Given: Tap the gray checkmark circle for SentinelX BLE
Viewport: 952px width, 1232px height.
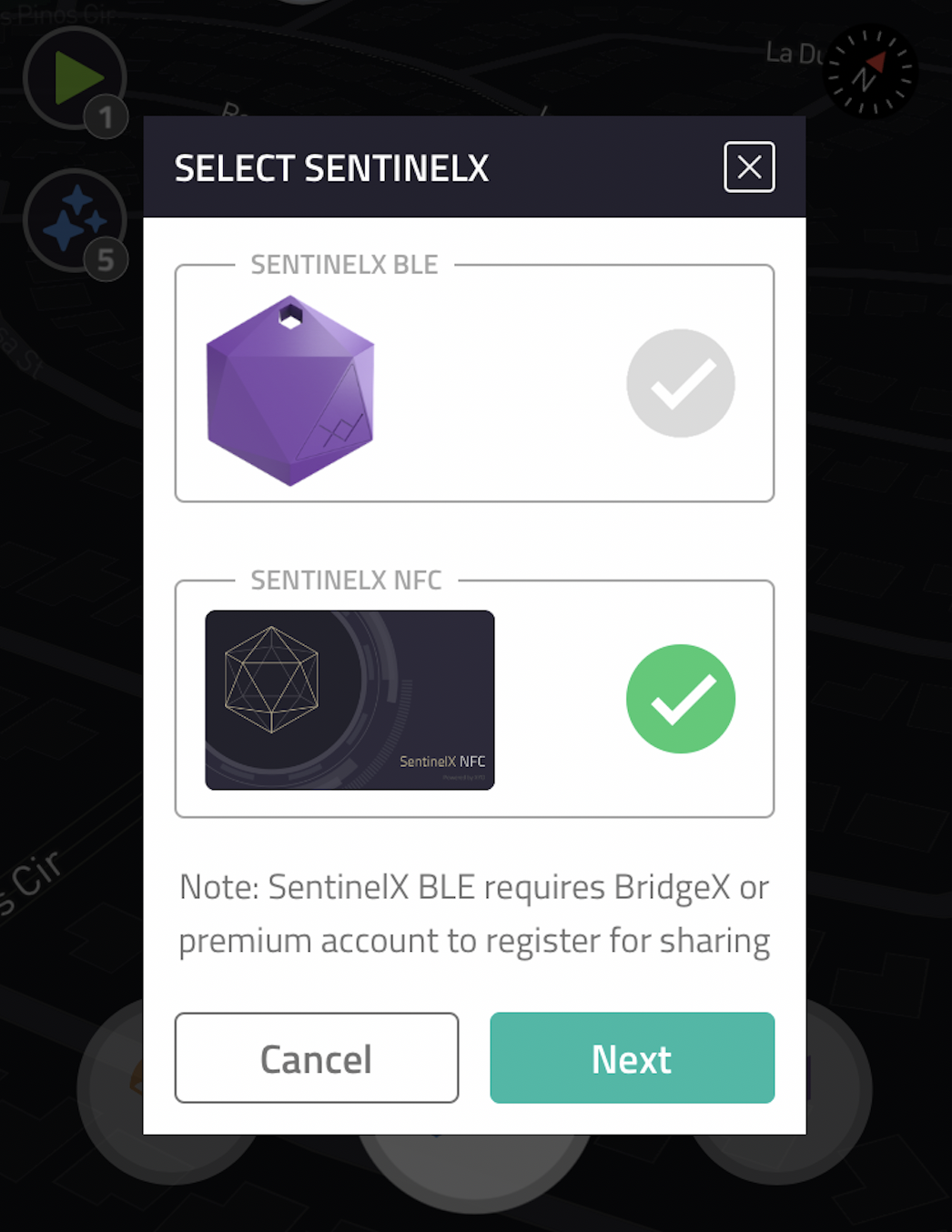Looking at the screenshot, I should tap(681, 383).
